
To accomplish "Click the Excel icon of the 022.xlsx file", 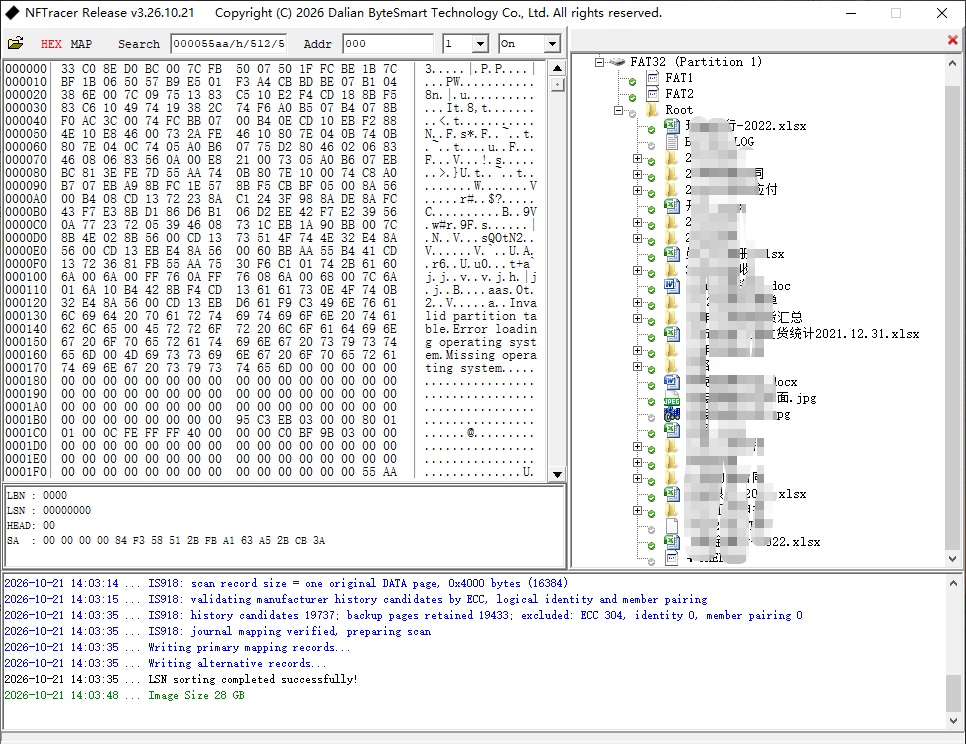I will pyautogui.click(x=672, y=542).
